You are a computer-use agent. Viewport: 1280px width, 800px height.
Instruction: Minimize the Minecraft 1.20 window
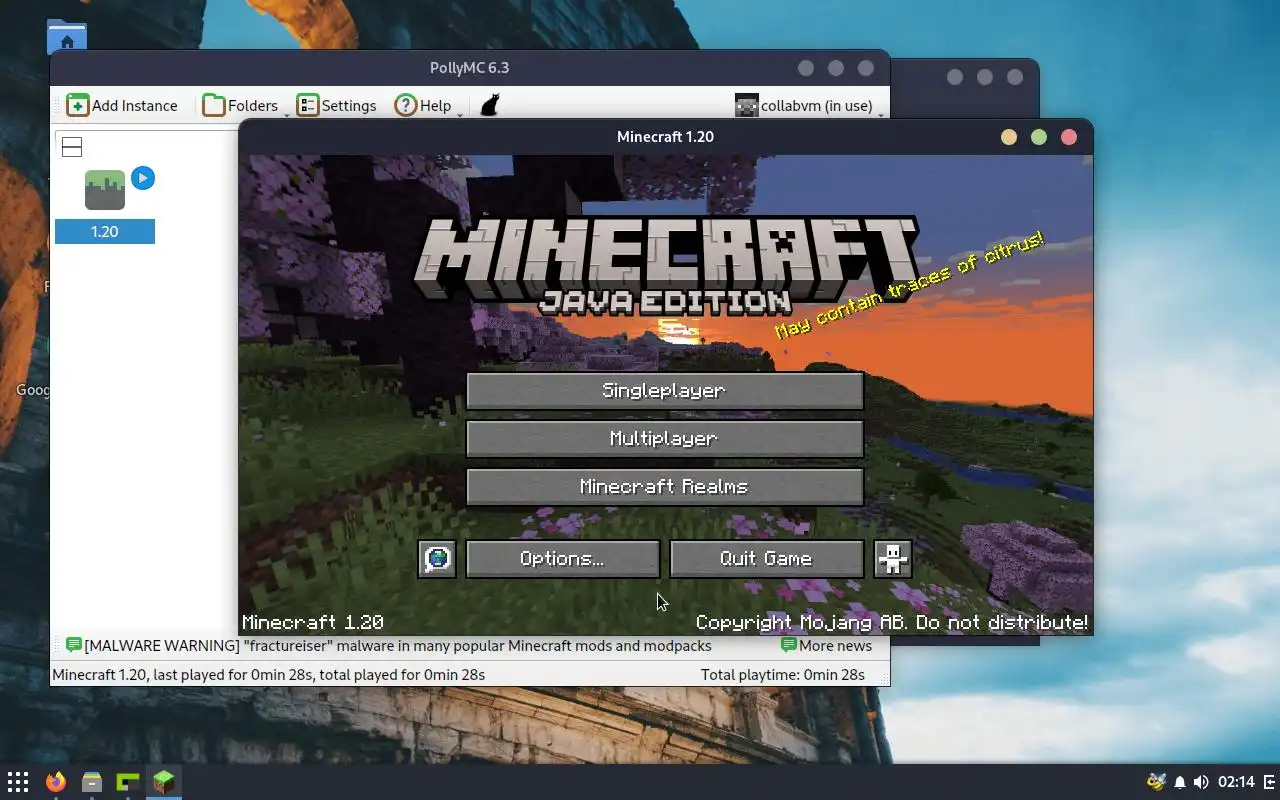tap(1009, 137)
